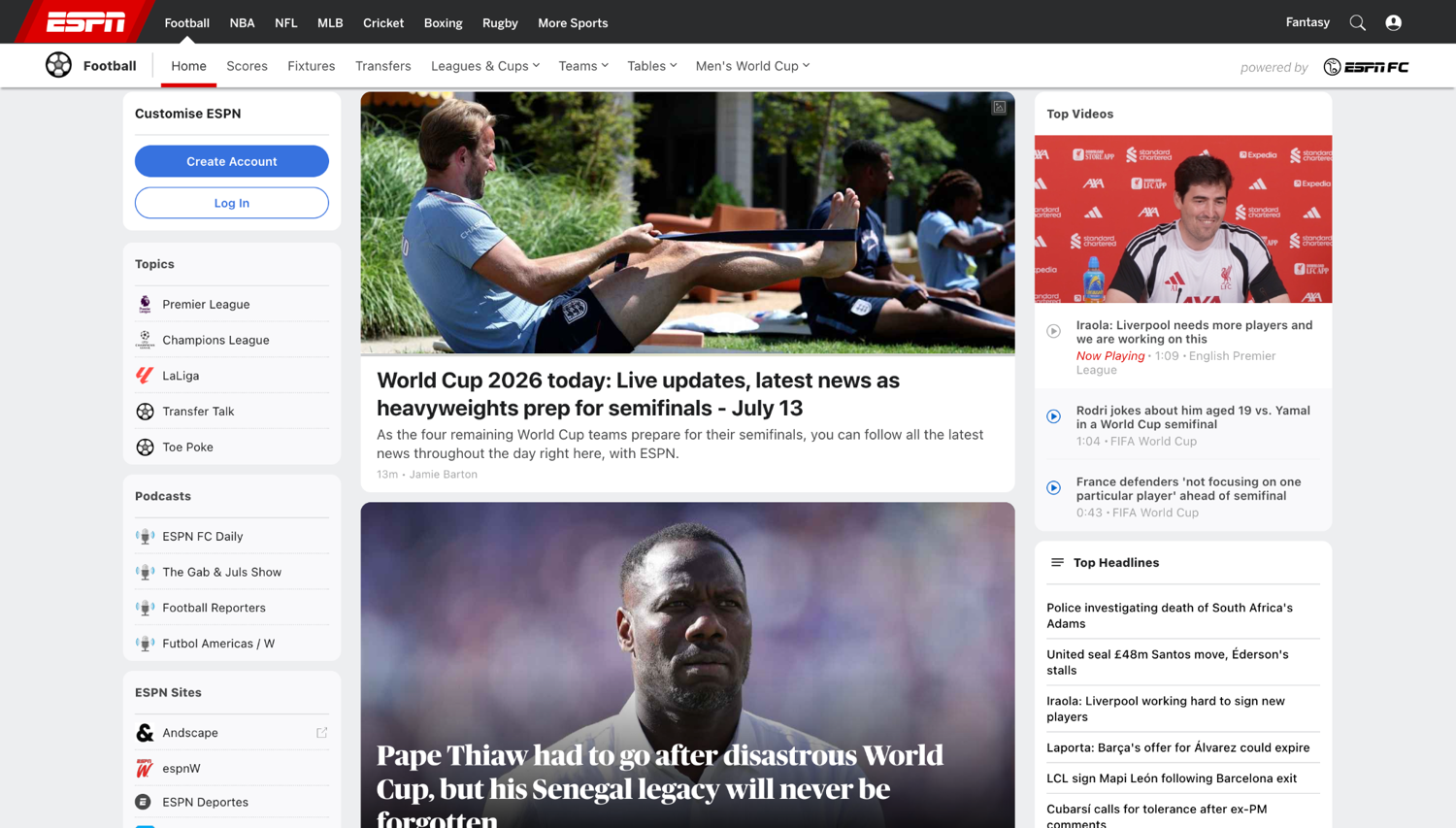Click the Football soccer ball icon
This screenshot has width=1456, height=828.
(58, 65)
